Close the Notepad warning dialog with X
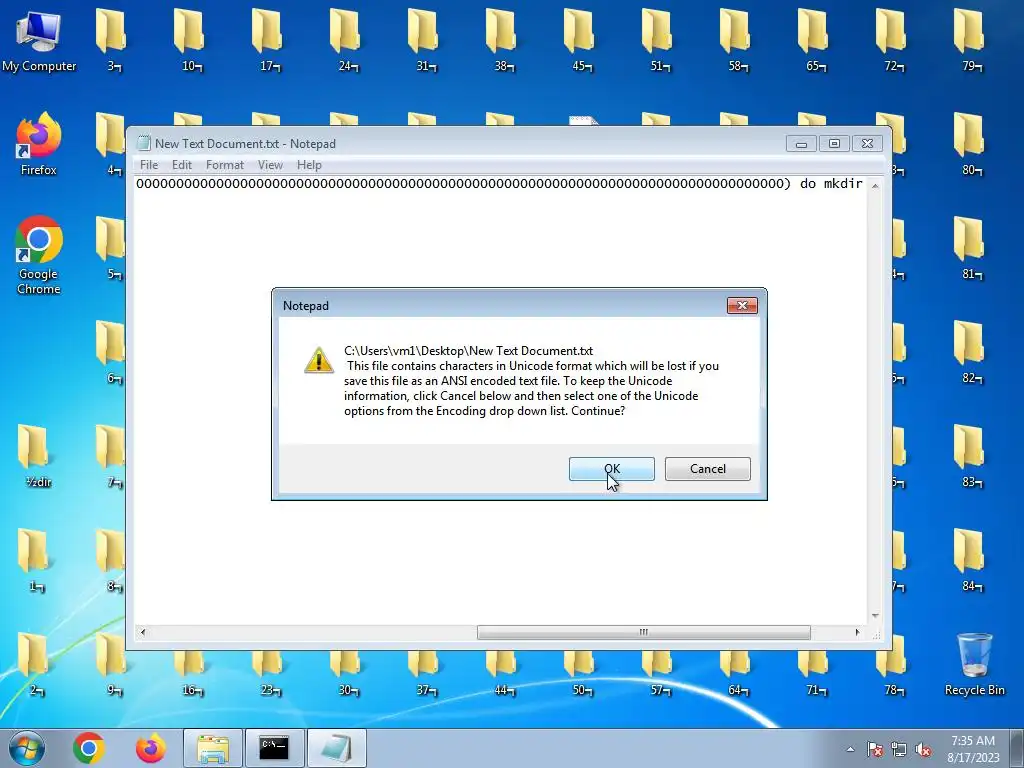This screenshot has width=1024, height=768. point(742,306)
